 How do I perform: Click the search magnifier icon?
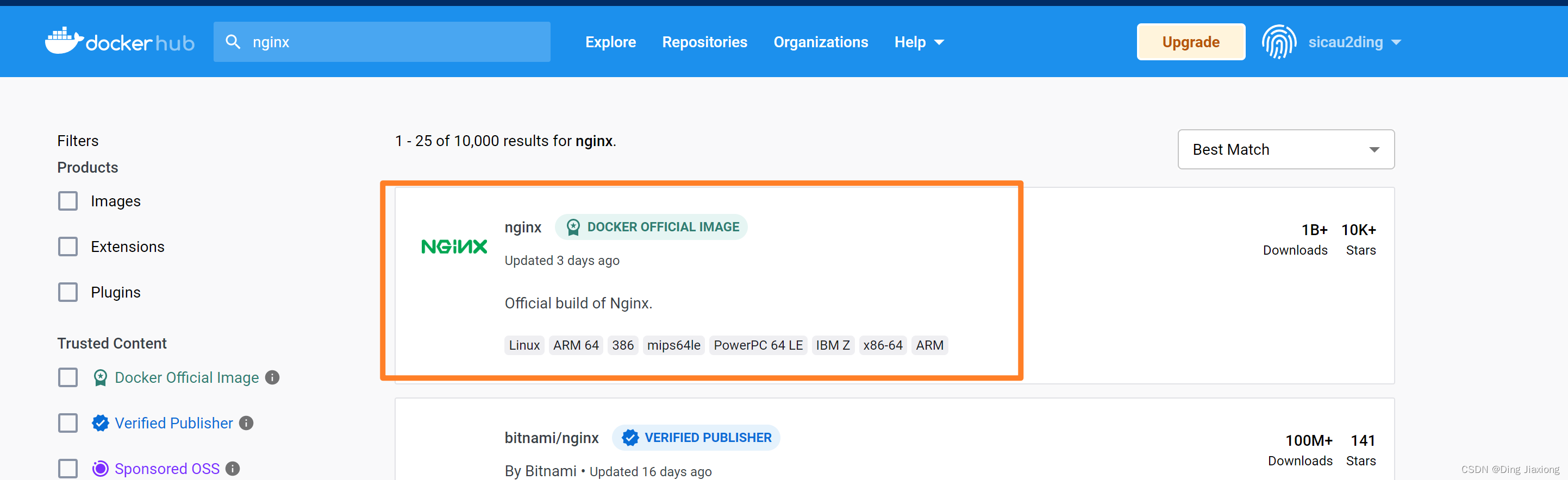pyautogui.click(x=233, y=41)
